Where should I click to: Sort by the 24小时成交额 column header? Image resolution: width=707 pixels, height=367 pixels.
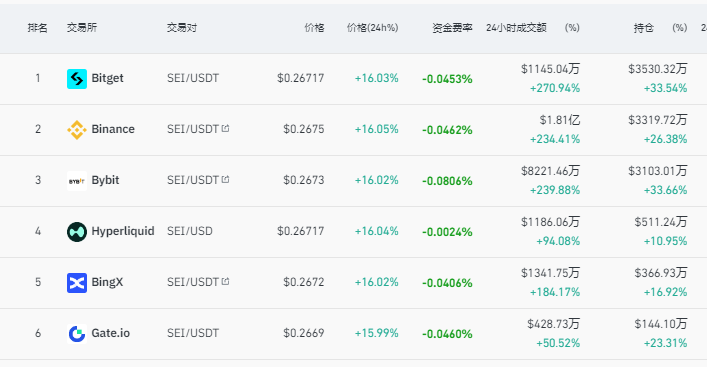[516, 28]
